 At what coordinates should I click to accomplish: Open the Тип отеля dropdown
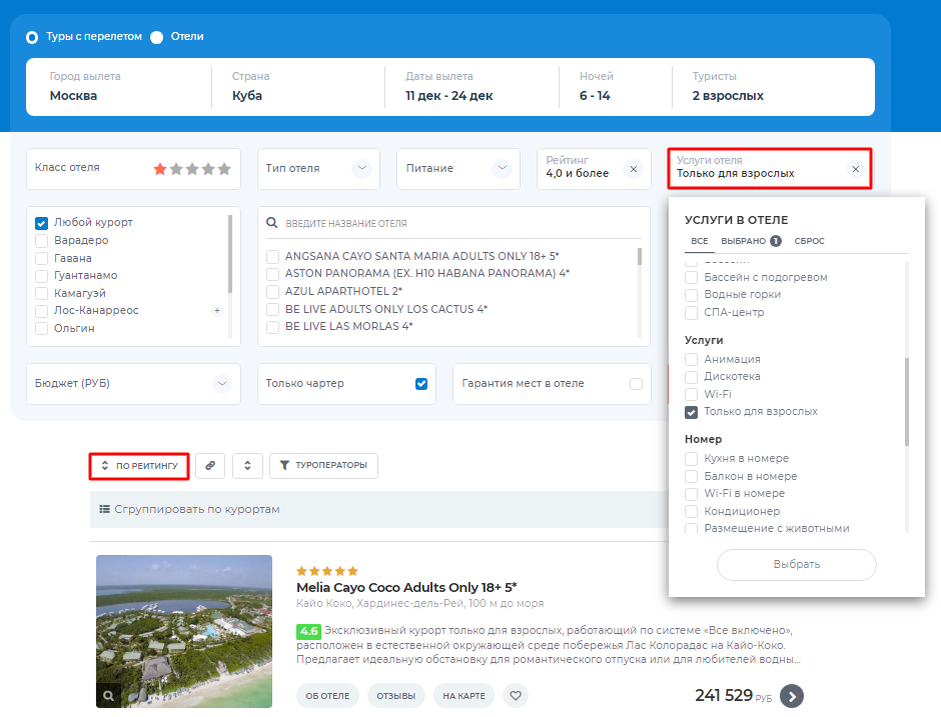319,169
